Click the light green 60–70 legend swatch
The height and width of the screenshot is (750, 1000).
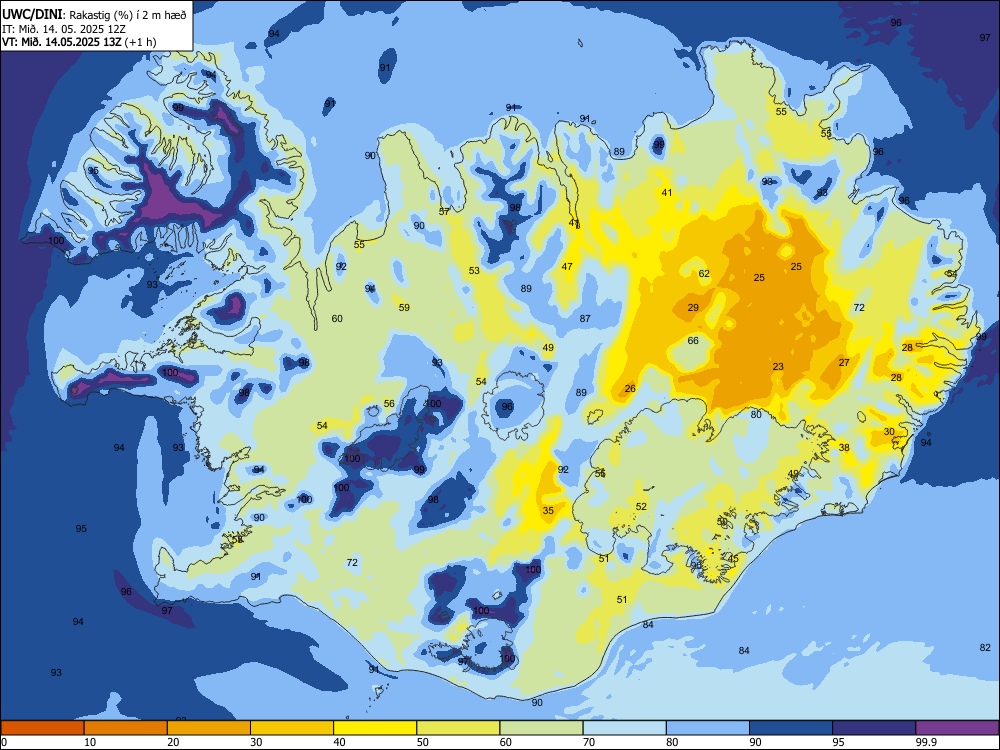[x=541, y=728]
